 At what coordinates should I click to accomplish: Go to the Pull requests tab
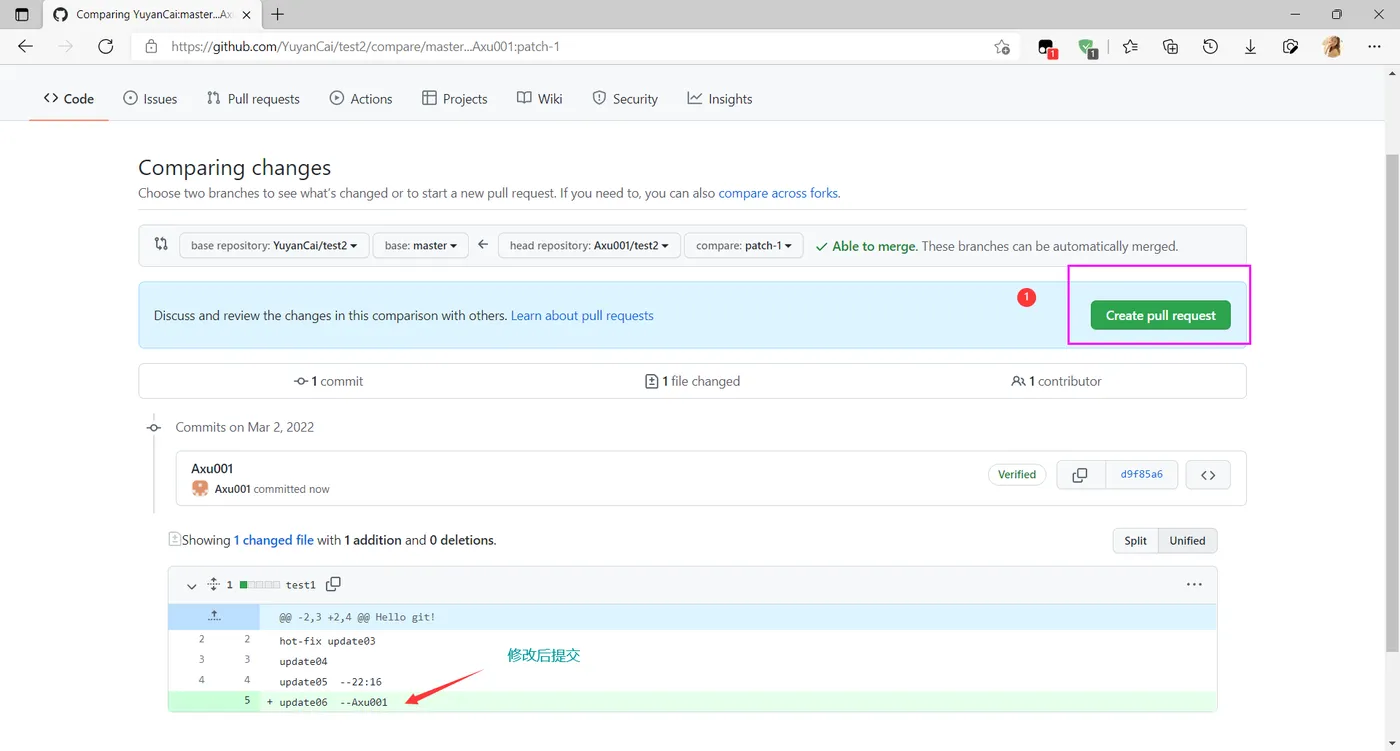(253, 99)
